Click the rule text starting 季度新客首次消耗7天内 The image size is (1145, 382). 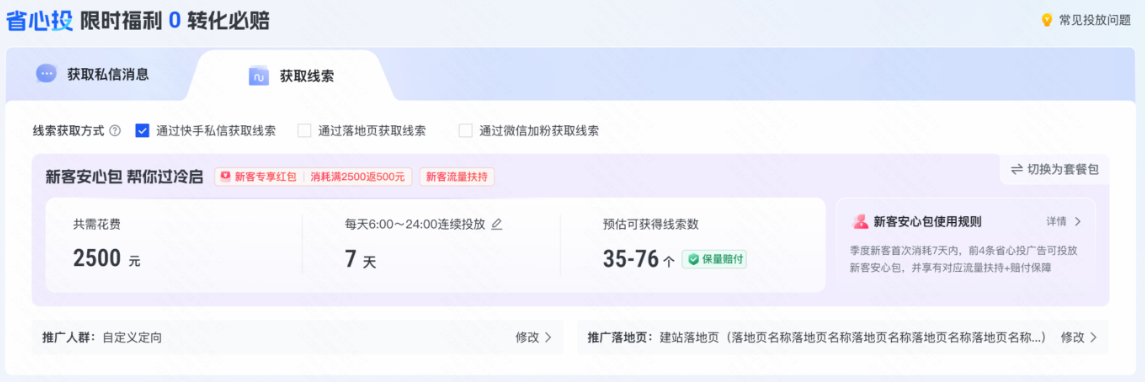964,259
